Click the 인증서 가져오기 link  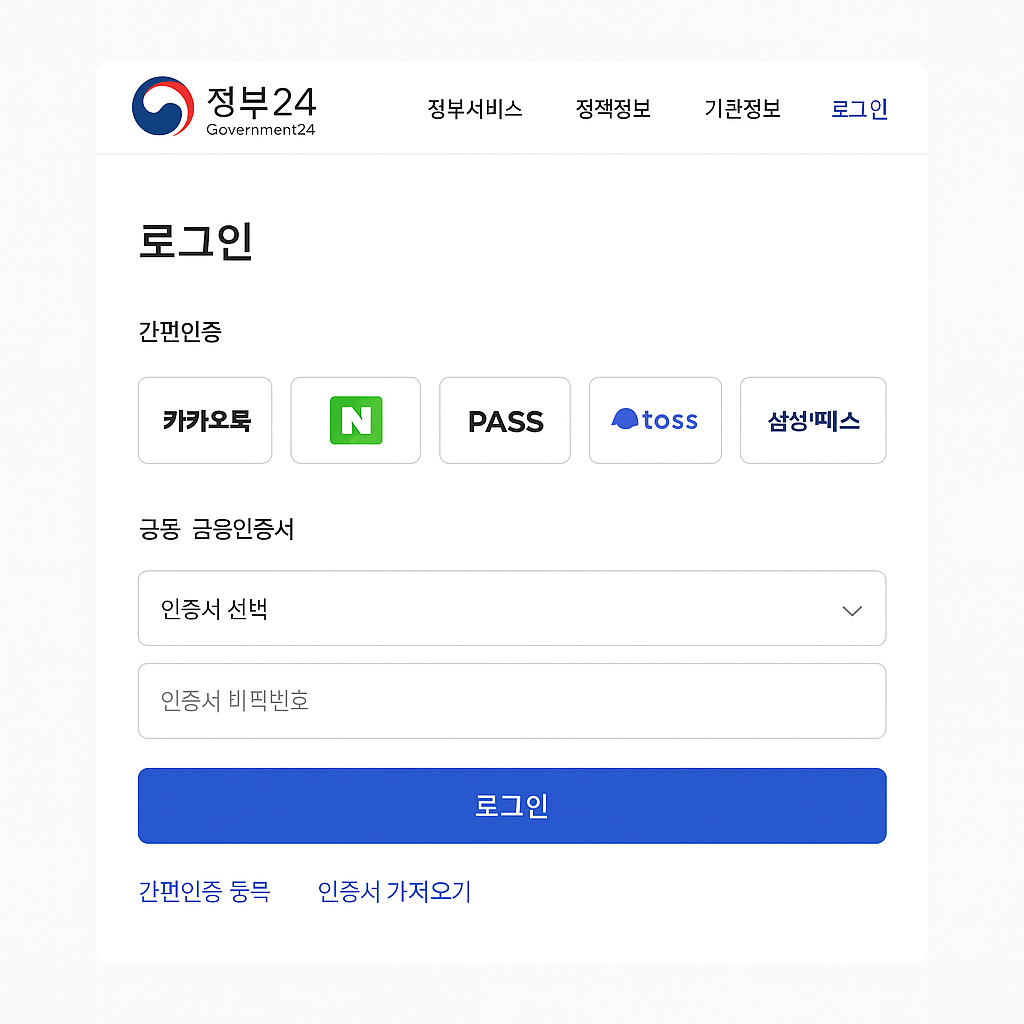click(394, 891)
